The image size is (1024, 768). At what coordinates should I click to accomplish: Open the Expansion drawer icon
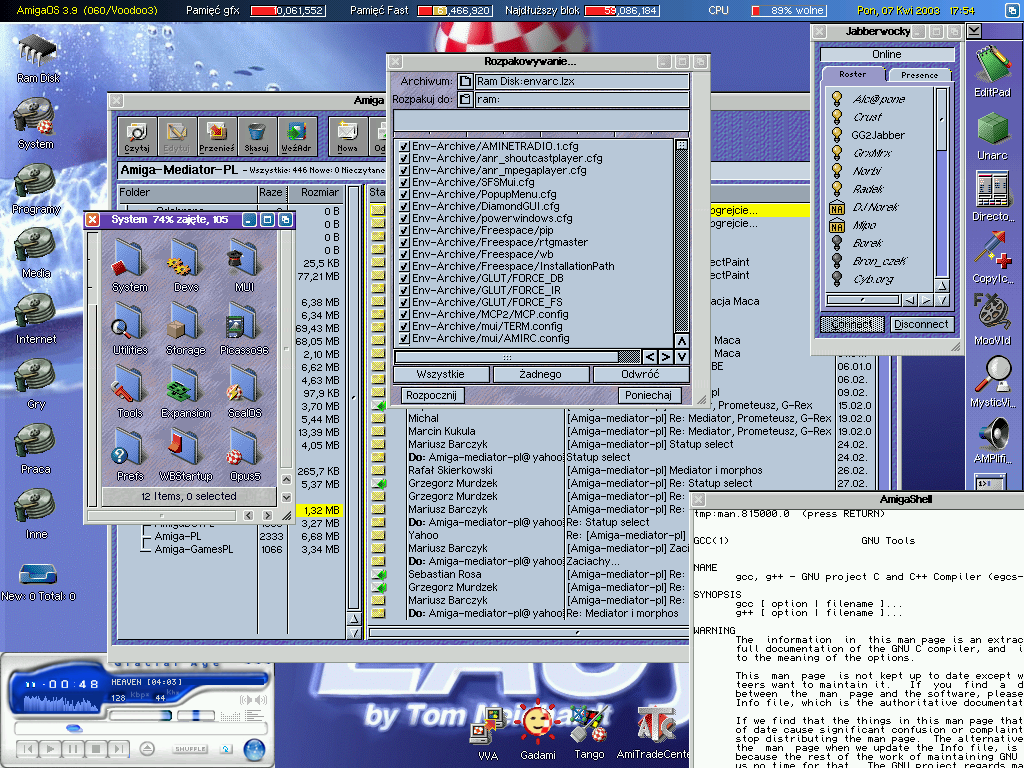pos(186,391)
